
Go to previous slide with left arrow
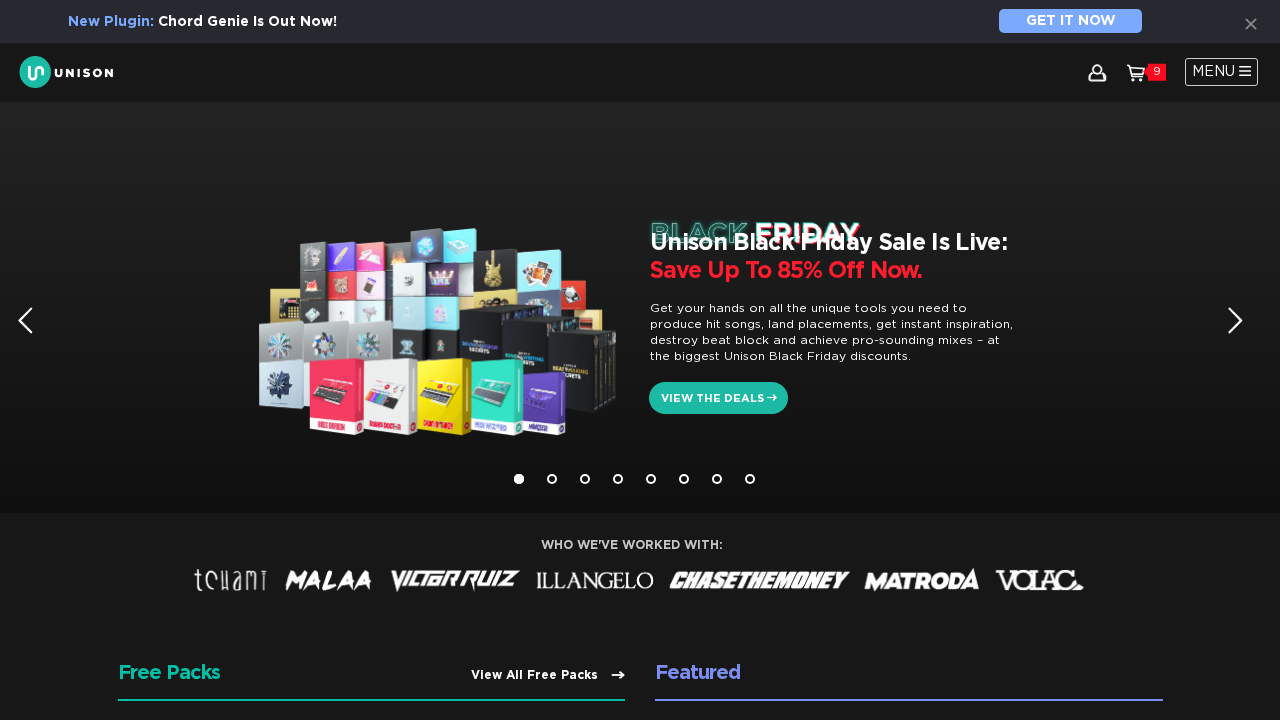25,320
